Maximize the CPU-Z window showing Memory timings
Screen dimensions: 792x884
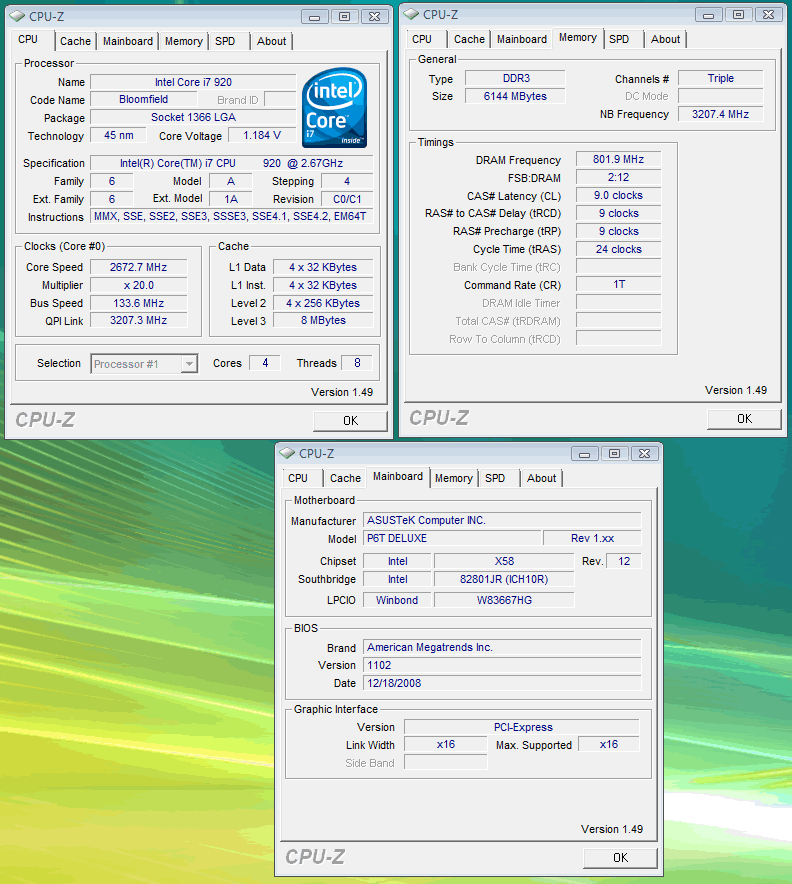739,14
